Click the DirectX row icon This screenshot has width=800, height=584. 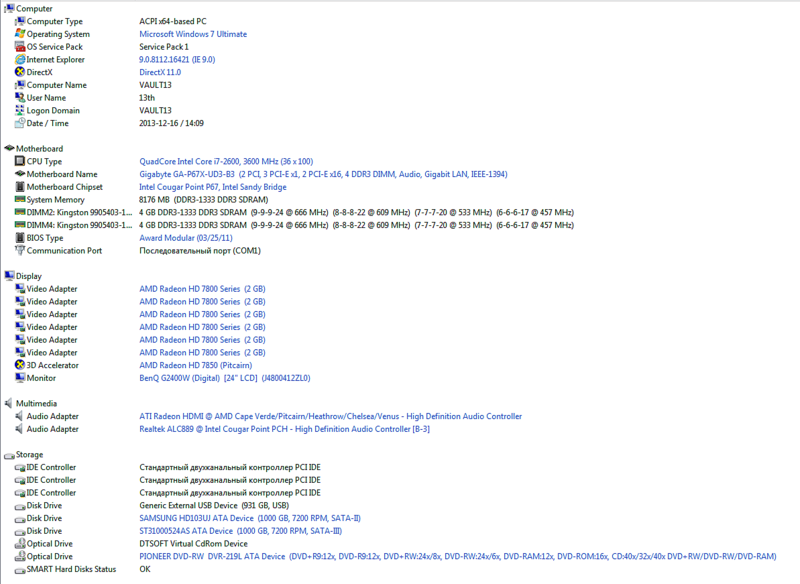pos(20,72)
